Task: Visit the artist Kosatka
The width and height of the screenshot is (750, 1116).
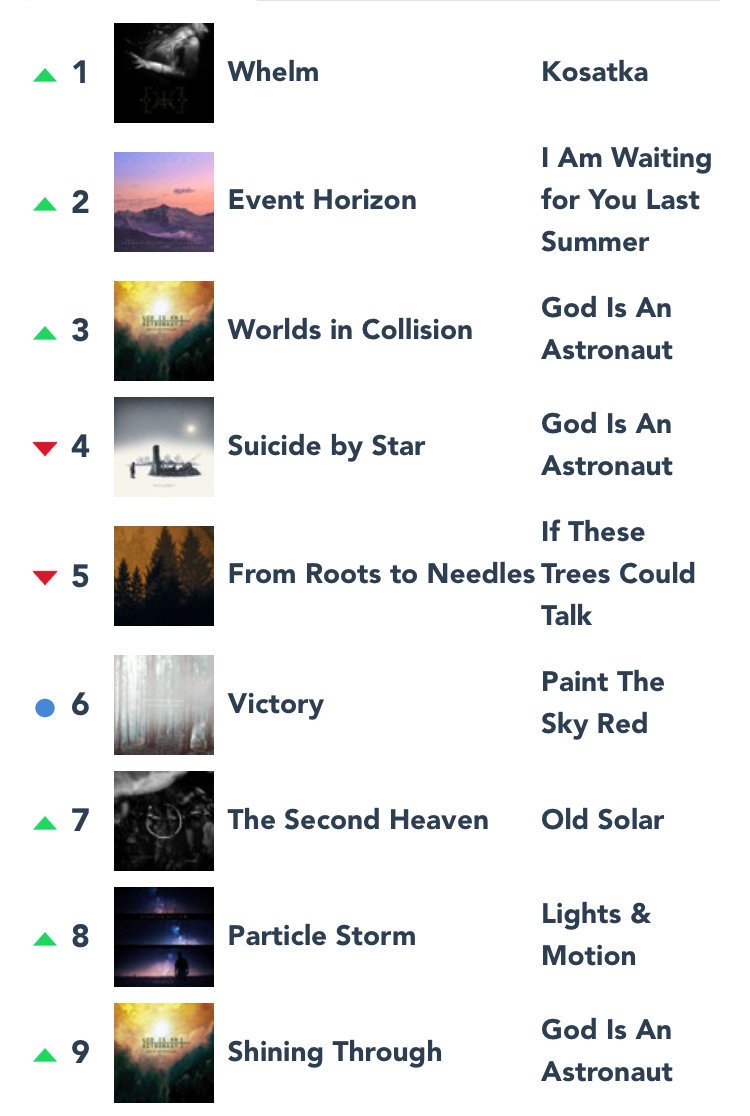Action: (x=595, y=72)
